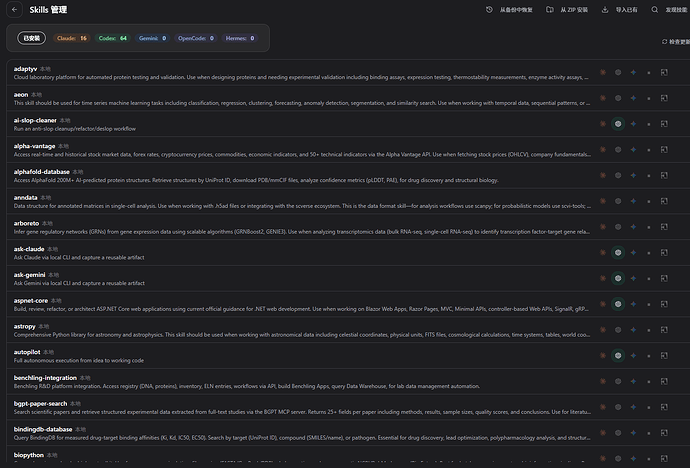Click the Gemini sparkle icon in the ask-gemini row
The height and width of the screenshot is (468, 690).
pos(633,278)
